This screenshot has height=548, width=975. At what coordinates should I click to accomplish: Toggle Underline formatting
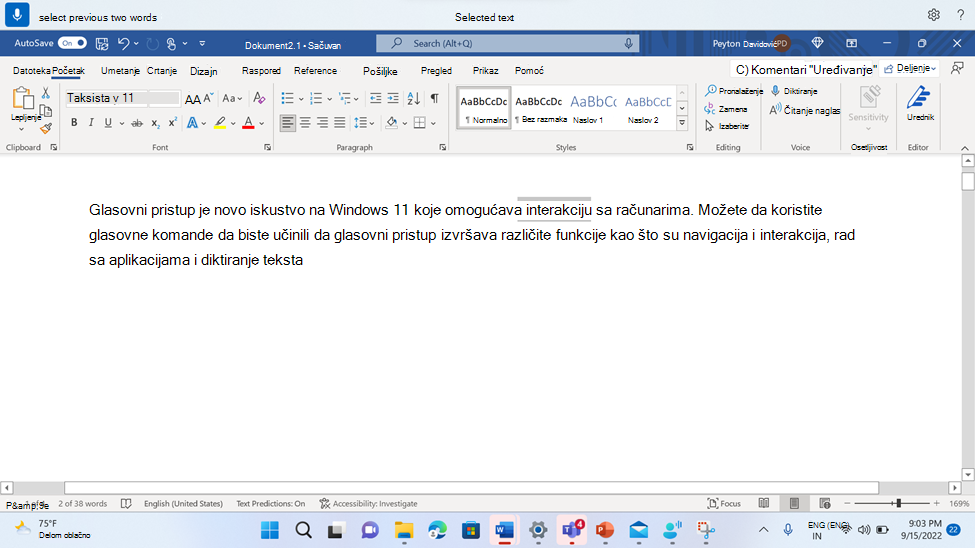[x=108, y=123]
